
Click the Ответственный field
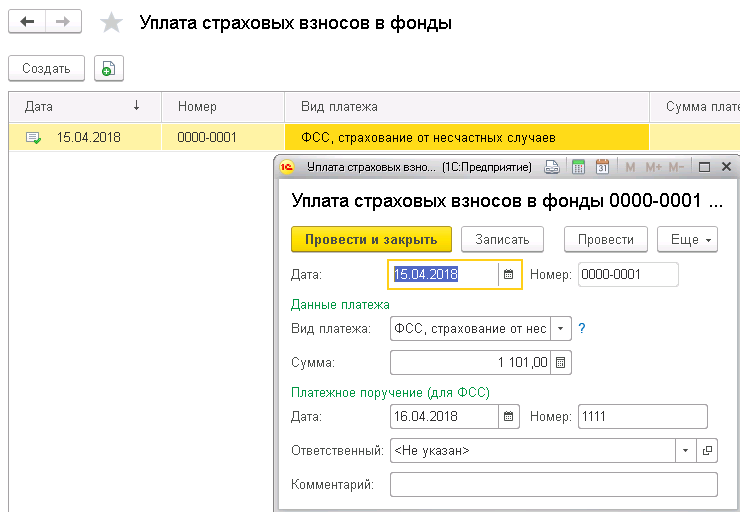[x=533, y=451]
